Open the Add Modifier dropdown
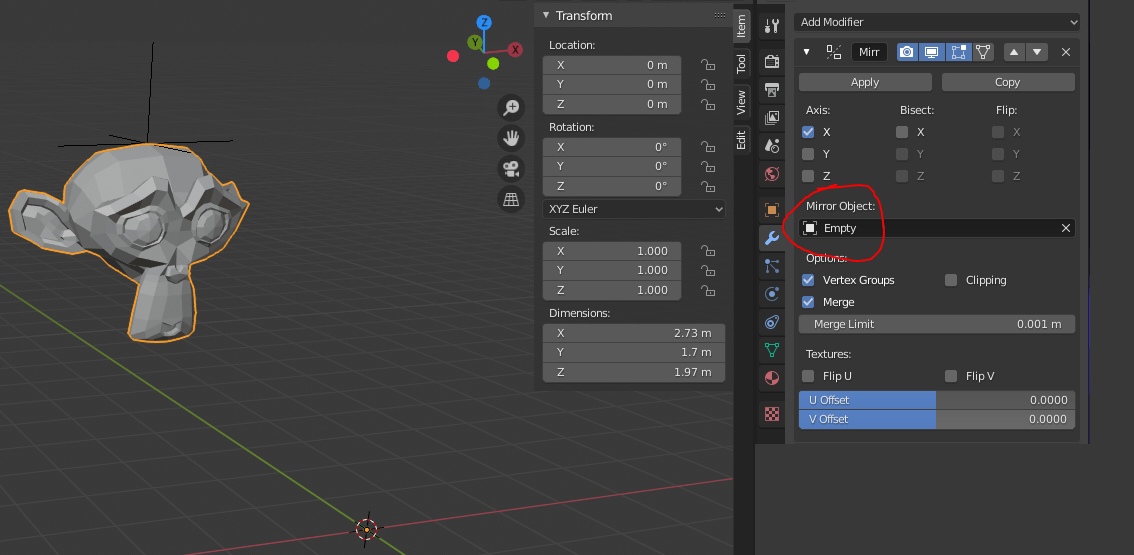The width and height of the screenshot is (1134, 555). [937, 22]
